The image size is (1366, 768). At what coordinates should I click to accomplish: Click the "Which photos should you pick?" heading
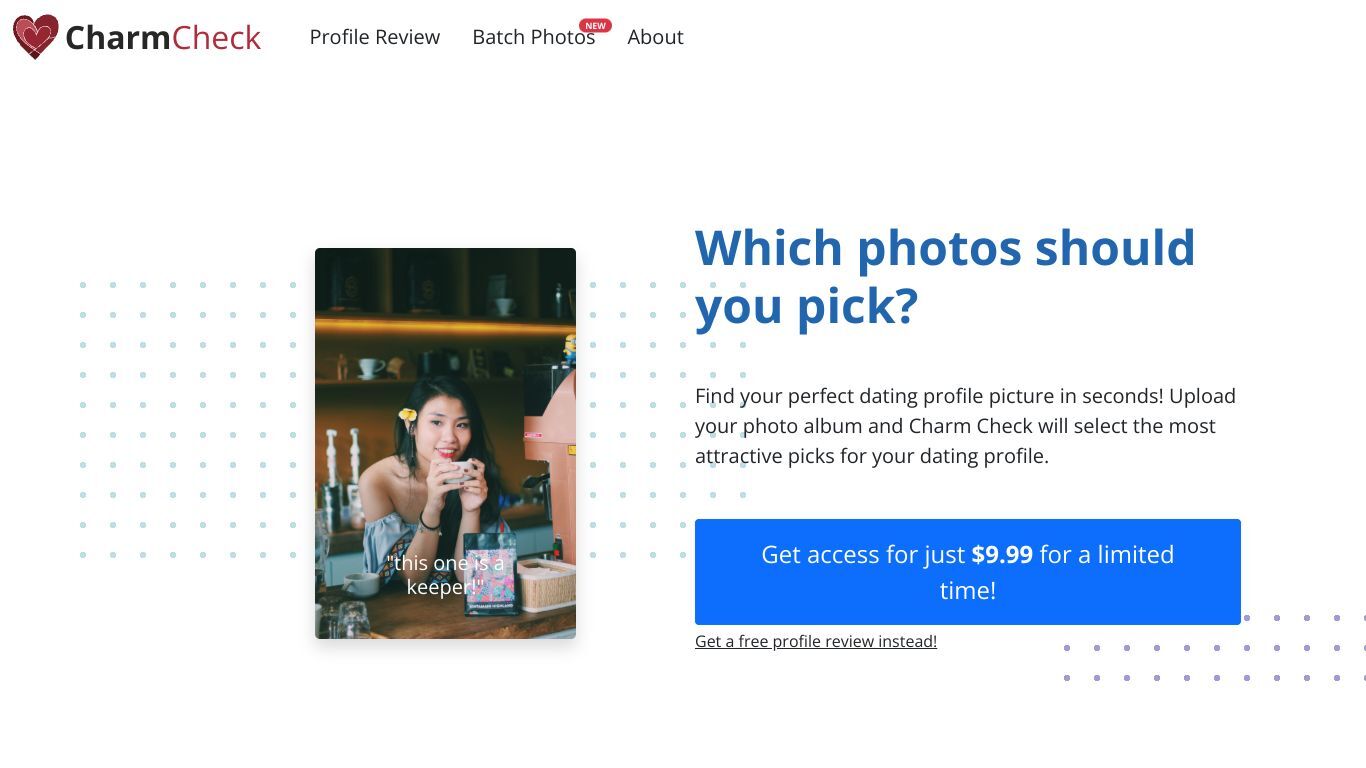point(945,276)
